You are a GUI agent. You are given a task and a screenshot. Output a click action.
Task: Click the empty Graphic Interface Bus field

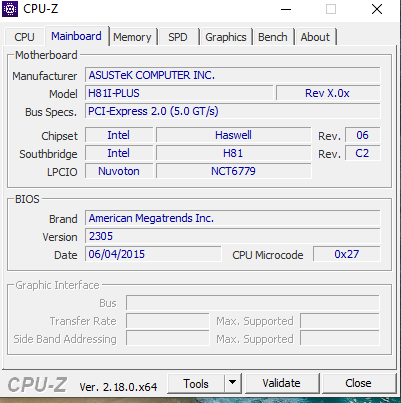(253, 303)
